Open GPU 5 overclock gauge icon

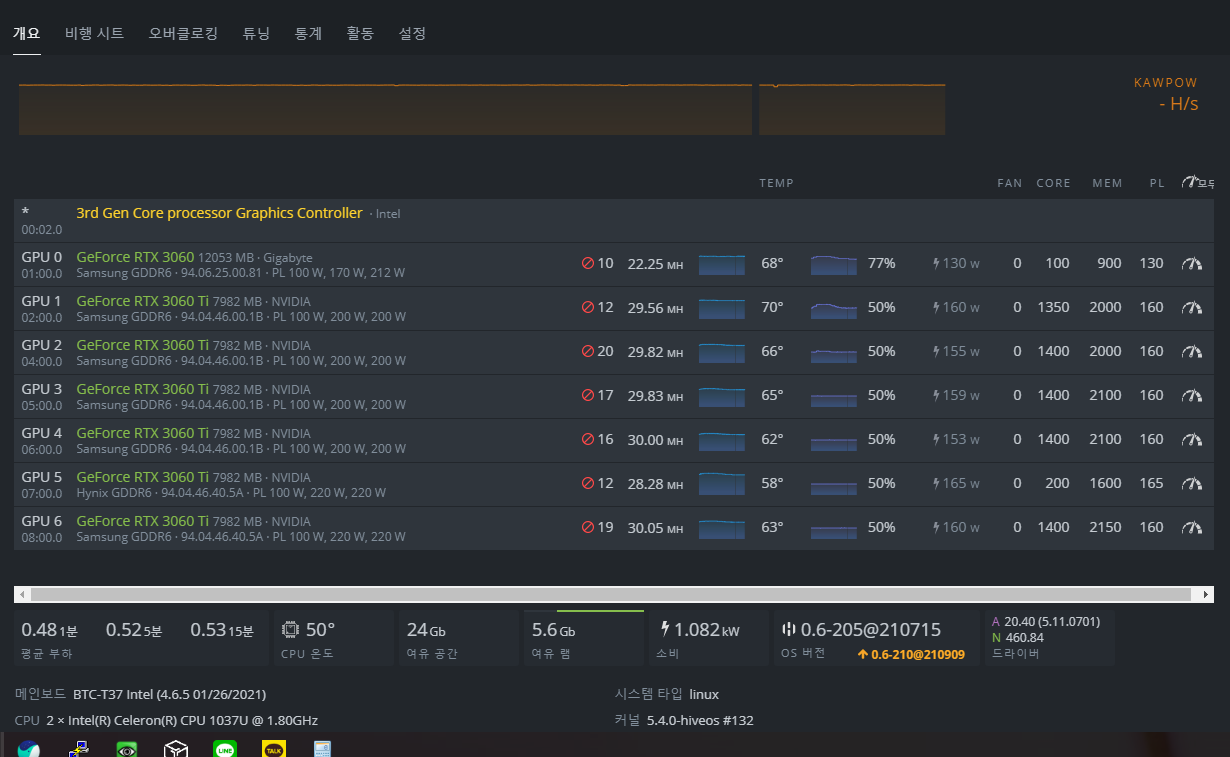1191,484
